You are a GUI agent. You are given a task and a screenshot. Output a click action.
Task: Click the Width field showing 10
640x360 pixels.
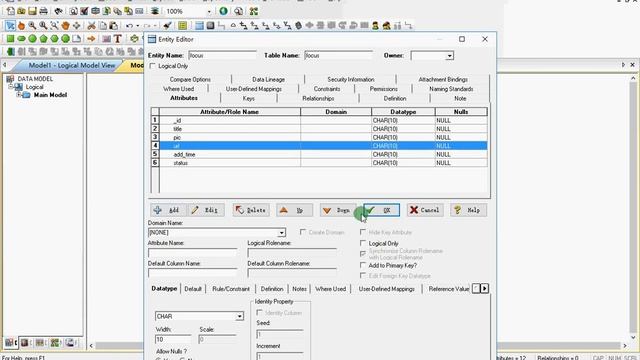(x=173, y=339)
